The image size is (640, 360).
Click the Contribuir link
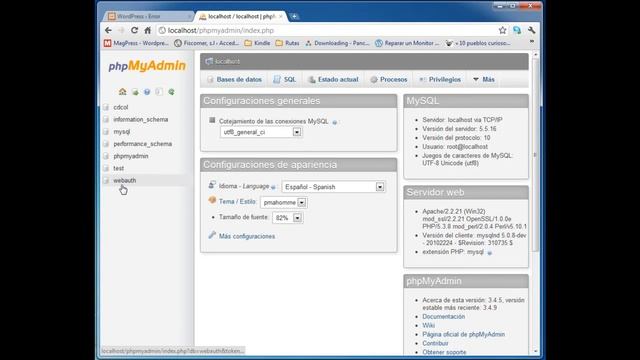click(436, 343)
